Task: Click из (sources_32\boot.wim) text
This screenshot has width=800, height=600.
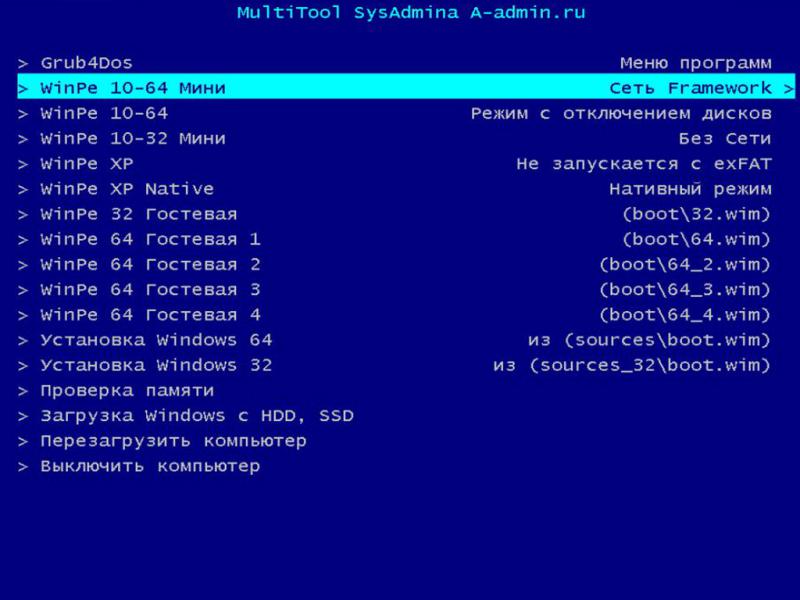Action: (x=632, y=365)
